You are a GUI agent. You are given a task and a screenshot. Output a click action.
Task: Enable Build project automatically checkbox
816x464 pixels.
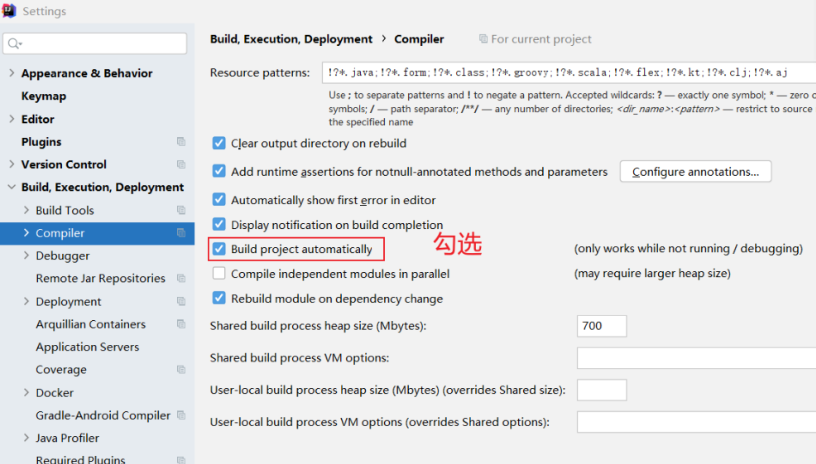click(219, 249)
